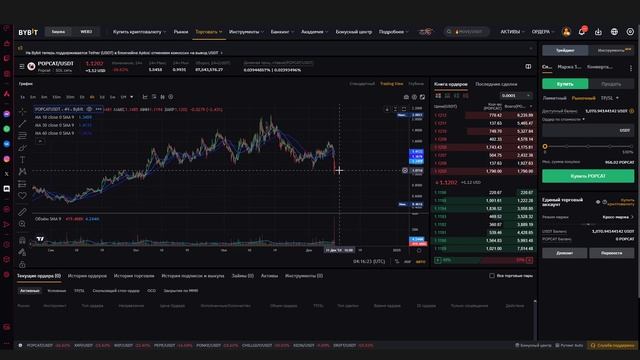Select buy-and-sell order book view icon
The width and height of the screenshot is (640, 360).
[438, 96]
